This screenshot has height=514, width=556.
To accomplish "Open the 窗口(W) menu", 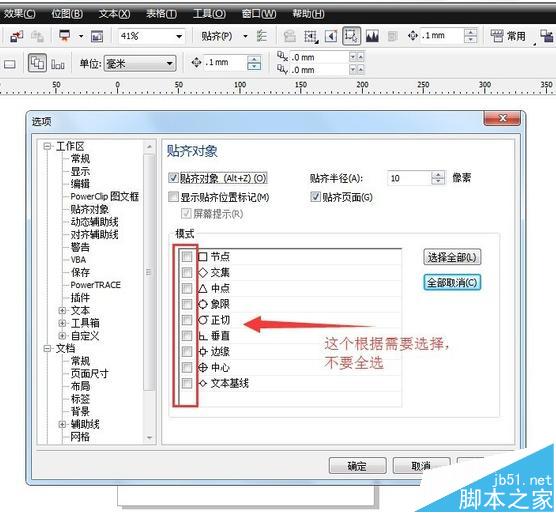I will click(259, 14).
